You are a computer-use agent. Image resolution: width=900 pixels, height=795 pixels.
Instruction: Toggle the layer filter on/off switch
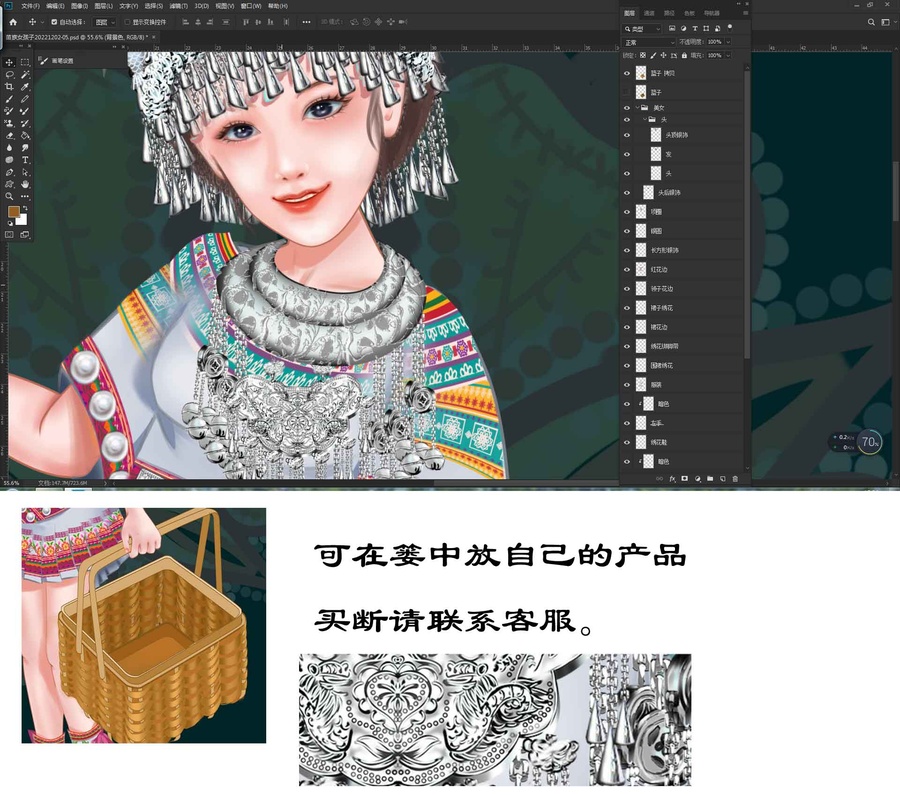[x=730, y=27]
